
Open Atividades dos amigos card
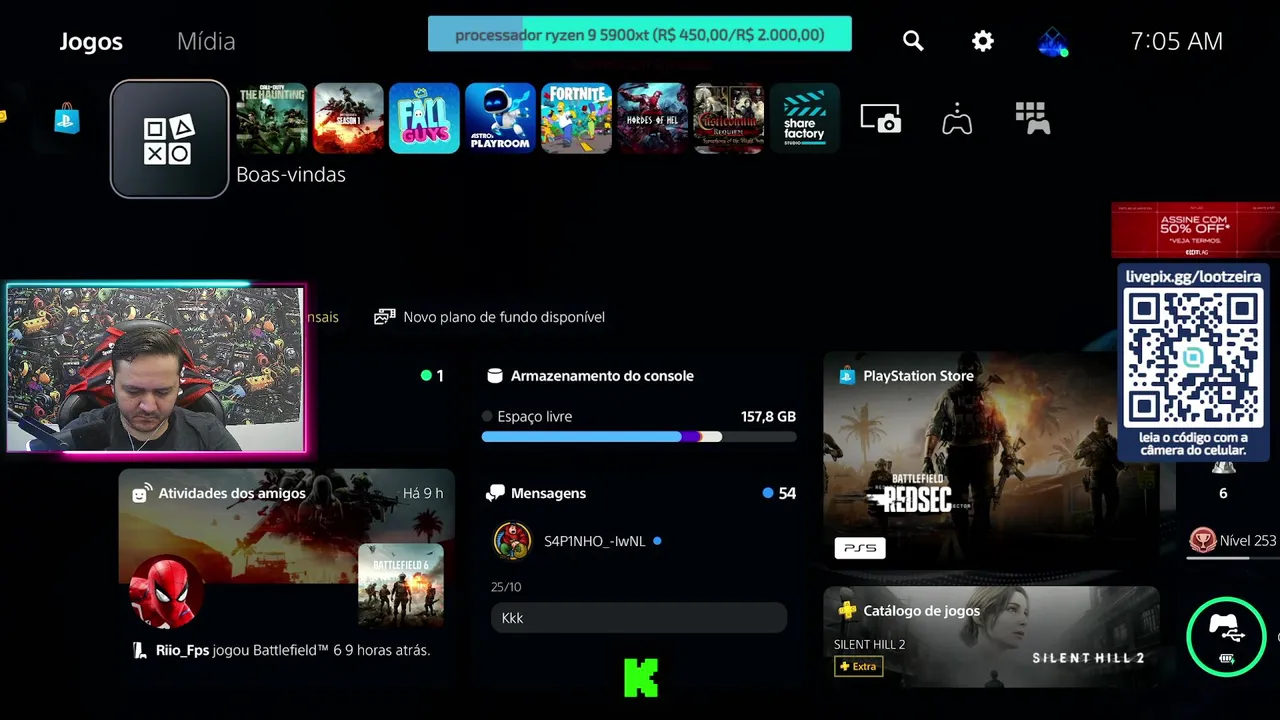[x=286, y=568]
